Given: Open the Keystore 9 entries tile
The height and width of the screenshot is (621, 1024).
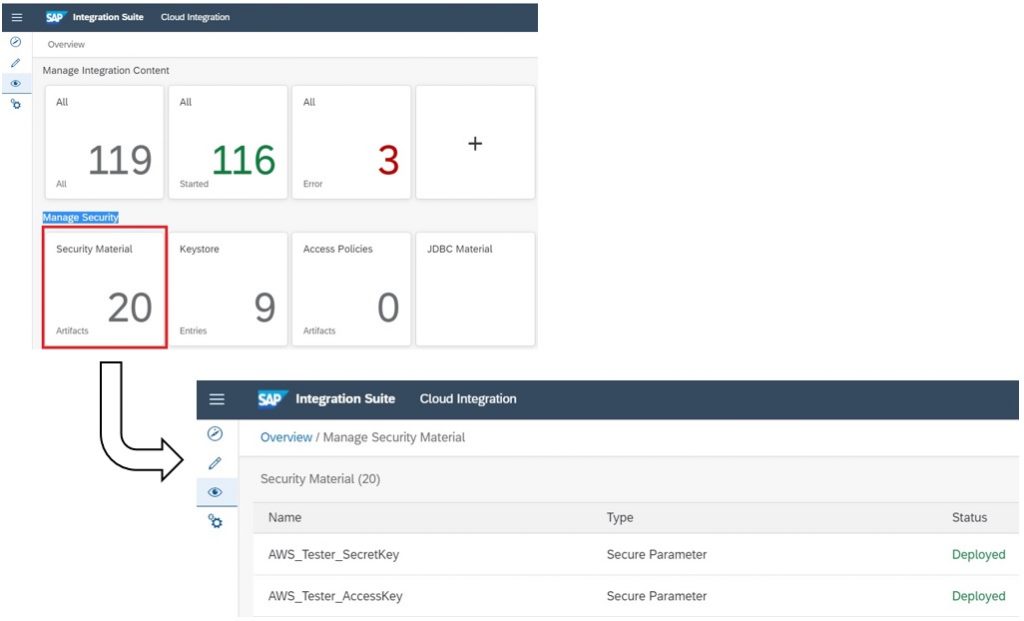Looking at the screenshot, I should click(228, 289).
